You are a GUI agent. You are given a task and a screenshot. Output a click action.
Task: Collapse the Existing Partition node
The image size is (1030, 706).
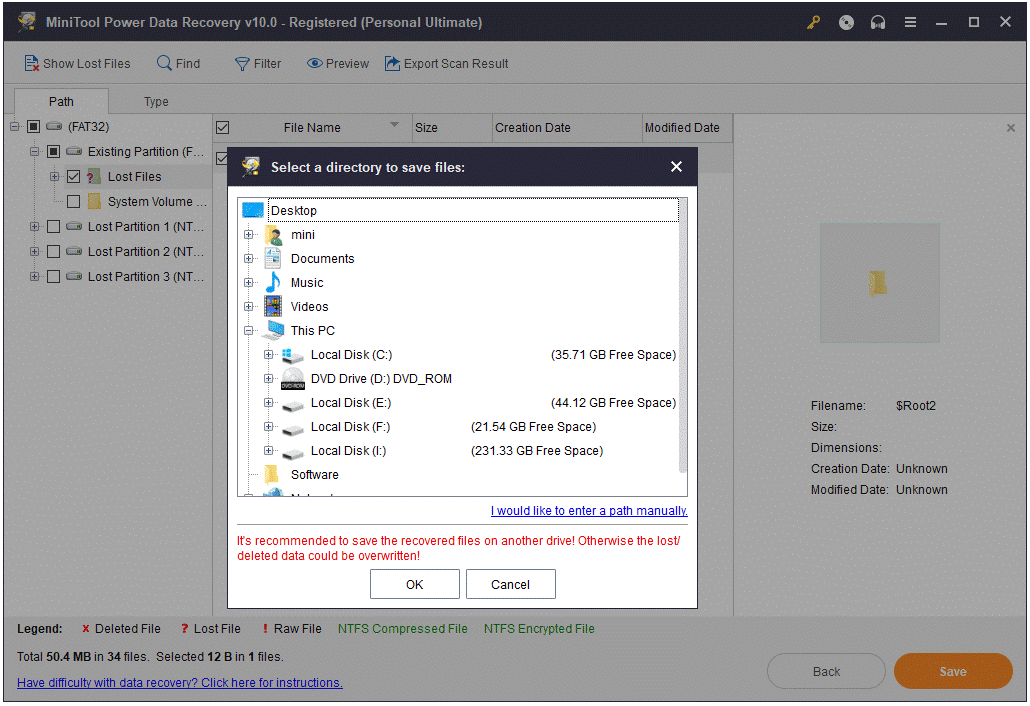34,151
